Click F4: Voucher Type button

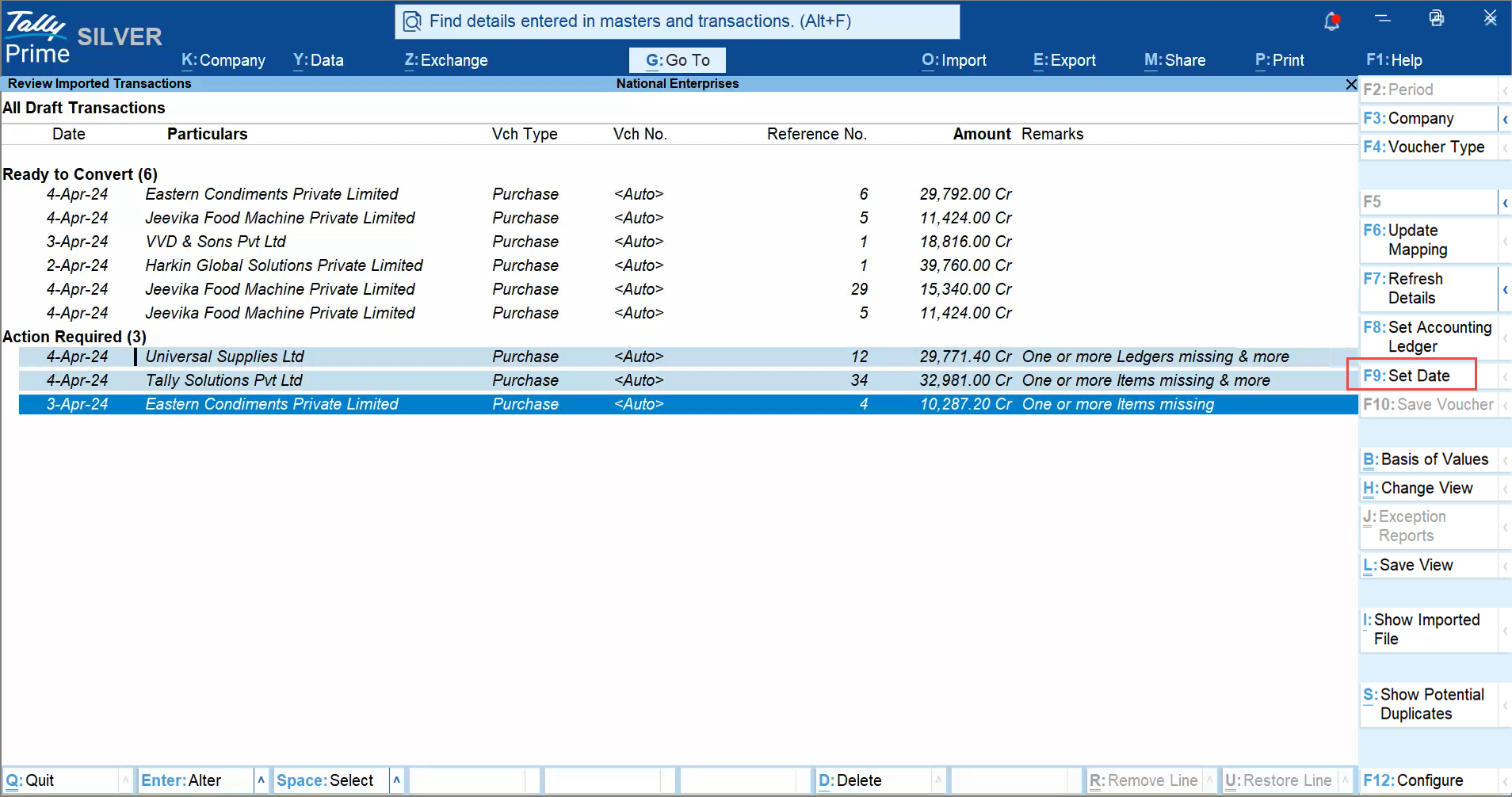click(x=1428, y=147)
